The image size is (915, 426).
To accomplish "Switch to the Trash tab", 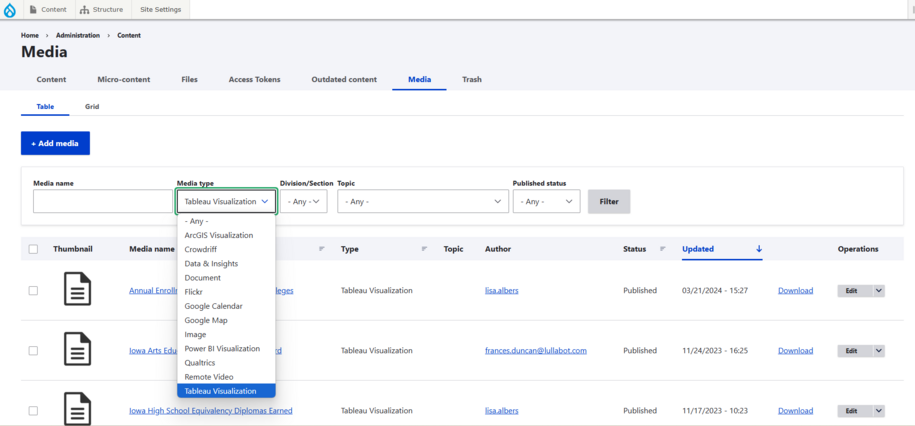I will (472, 79).
